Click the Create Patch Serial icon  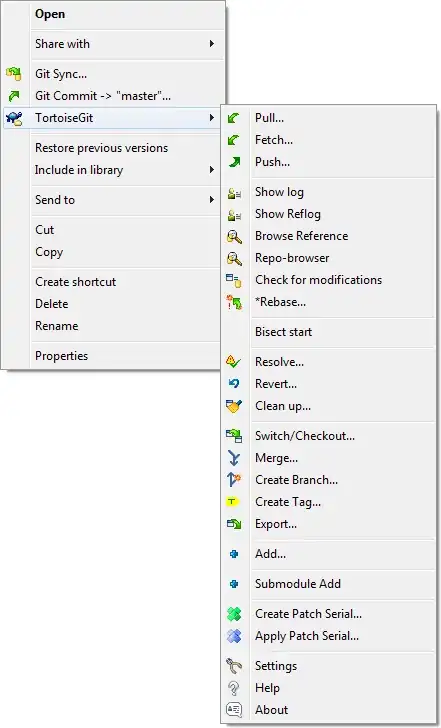pos(234,614)
